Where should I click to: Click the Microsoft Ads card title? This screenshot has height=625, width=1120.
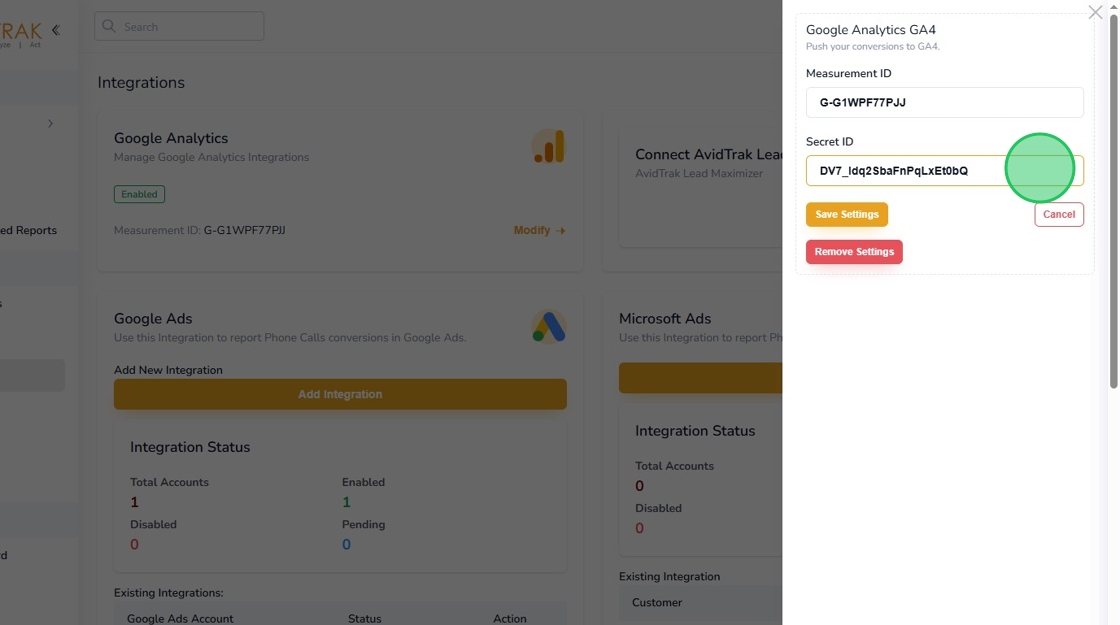(665, 319)
